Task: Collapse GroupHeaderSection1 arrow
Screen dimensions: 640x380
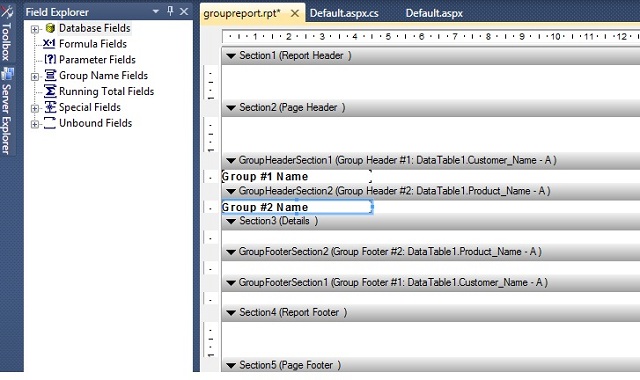Action: coord(231,160)
